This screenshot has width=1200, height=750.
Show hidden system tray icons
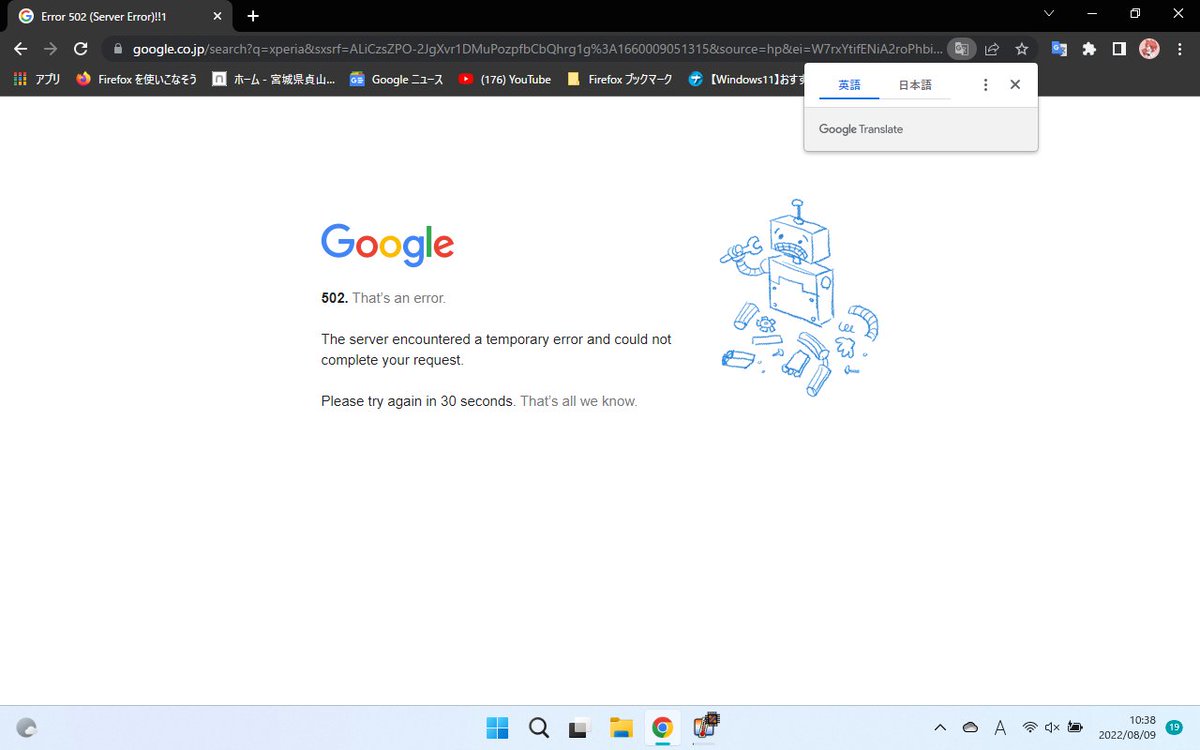[940, 728]
